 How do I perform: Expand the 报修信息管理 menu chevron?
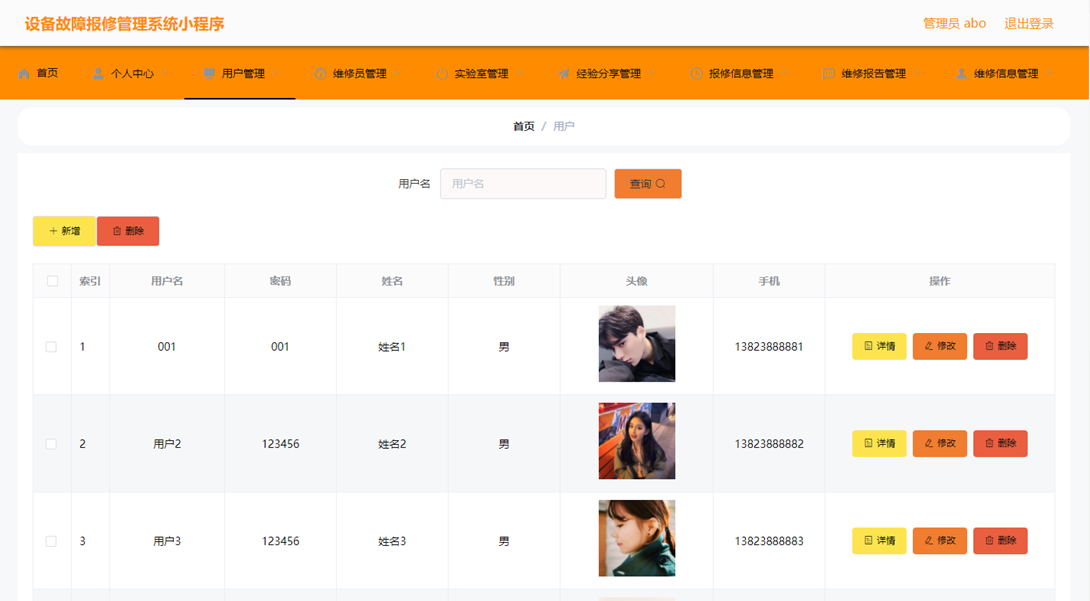click(x=784, y=74)
